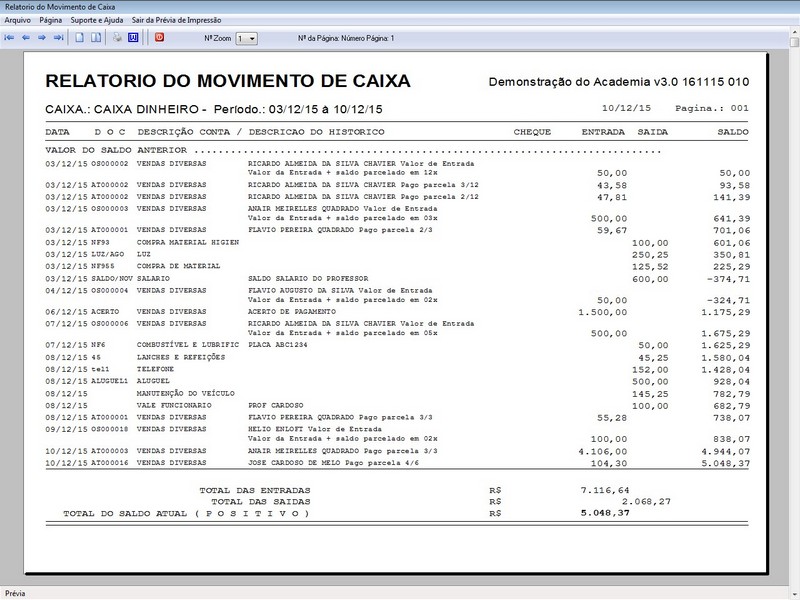Click CAIXA DINHEIRO period line
800x600 pixels.
pos(213,109)
